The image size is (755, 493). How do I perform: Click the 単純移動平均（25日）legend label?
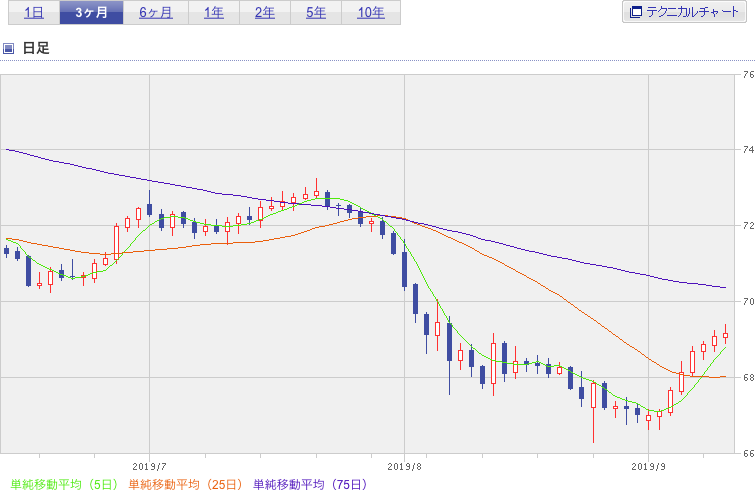click(x=185, y=484)
